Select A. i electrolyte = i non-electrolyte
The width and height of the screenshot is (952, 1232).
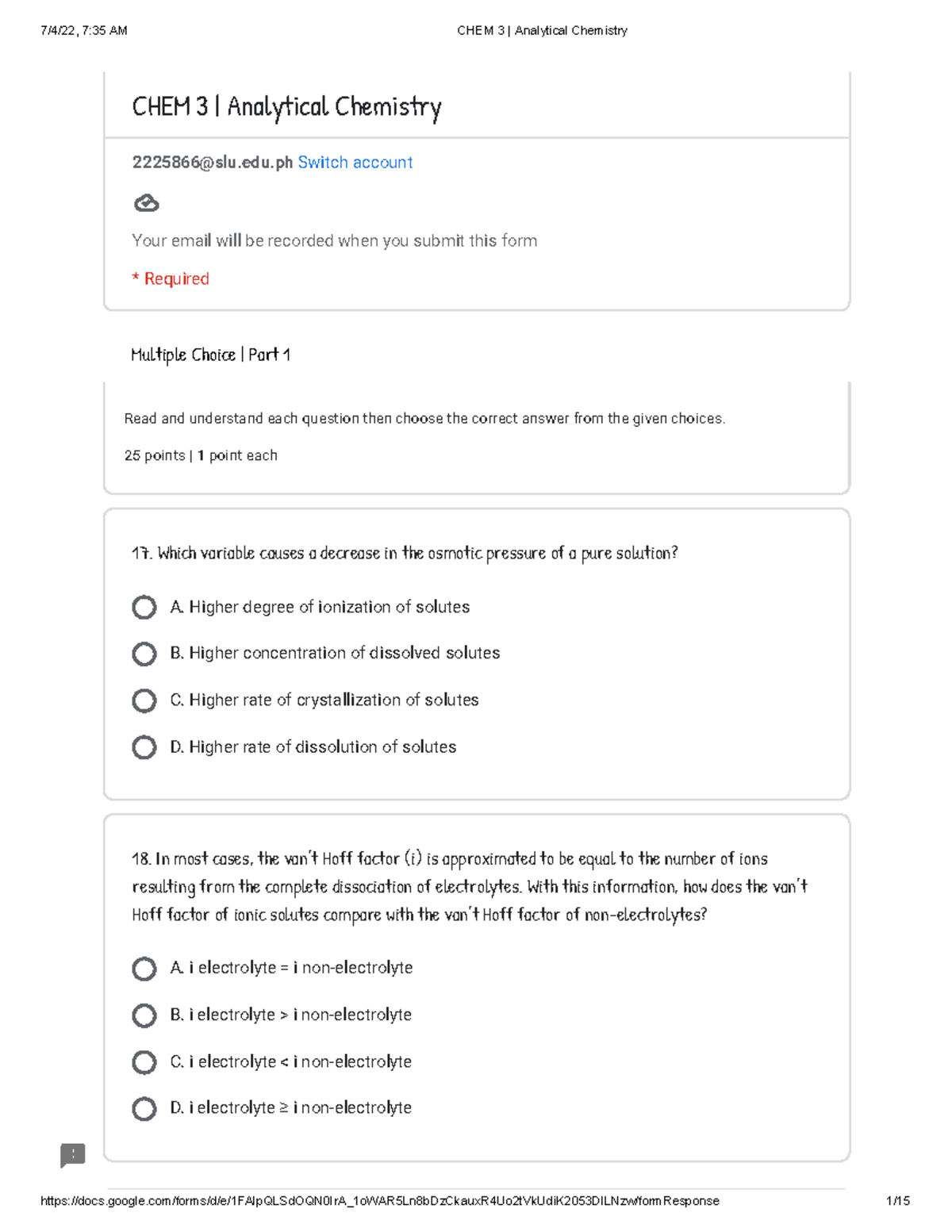coord(144,969)
